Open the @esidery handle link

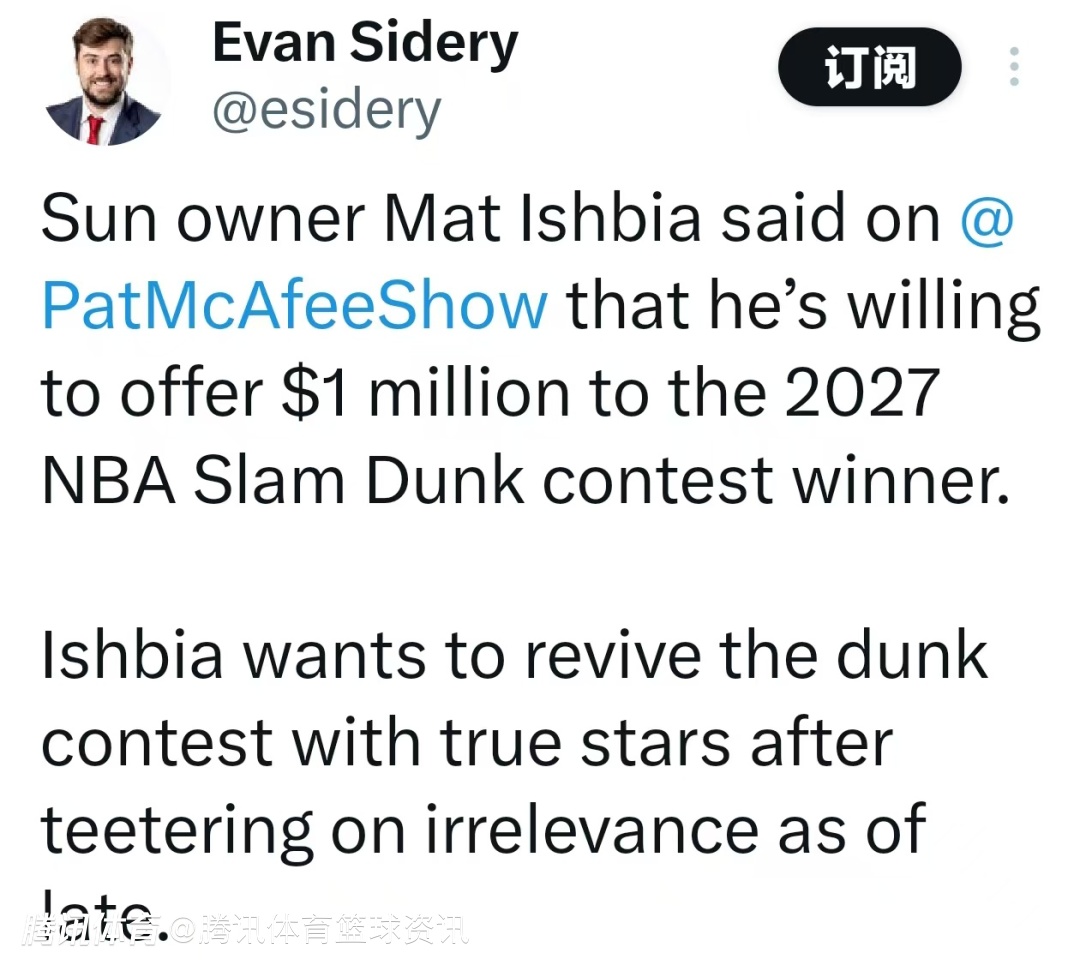pyautogui.click(x=326, y=110)
